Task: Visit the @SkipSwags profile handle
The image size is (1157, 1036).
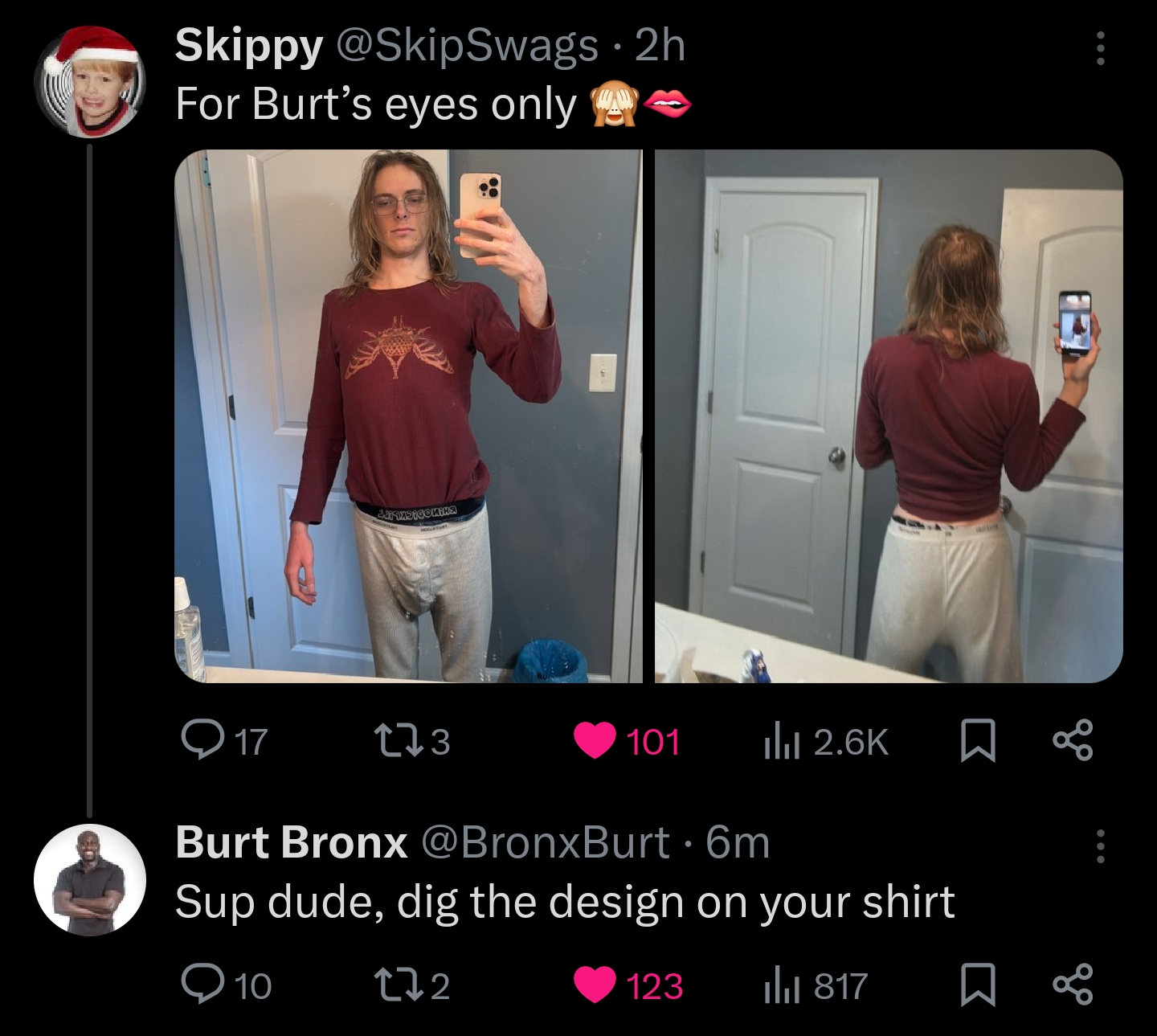Action: [466, 45]
